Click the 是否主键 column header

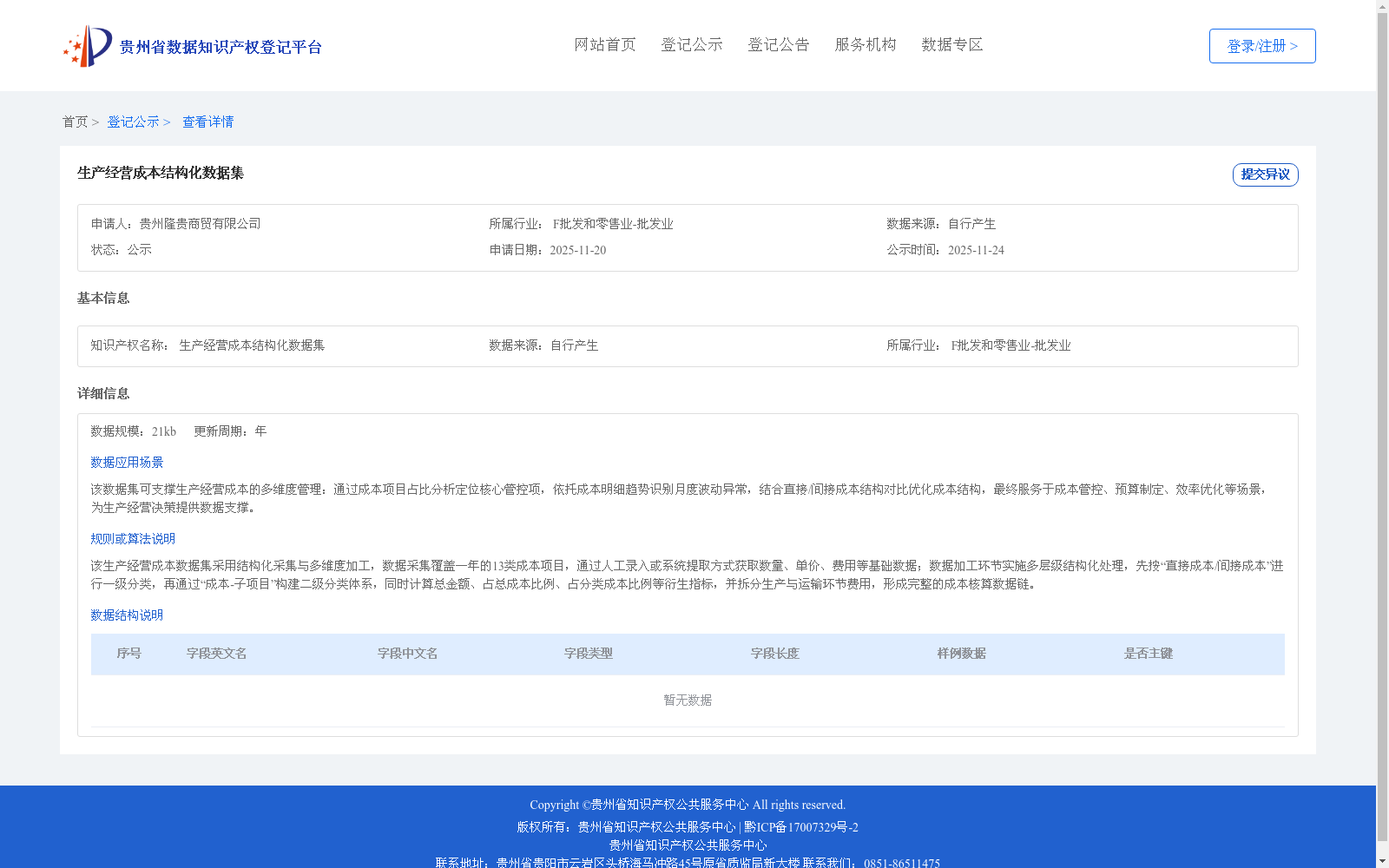[1149, 654]
